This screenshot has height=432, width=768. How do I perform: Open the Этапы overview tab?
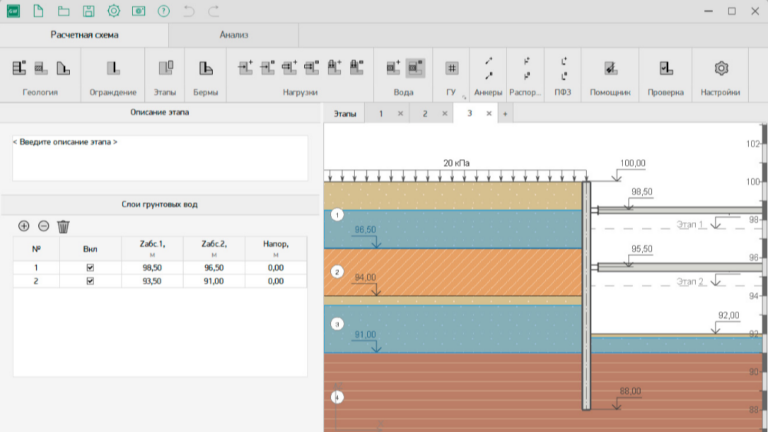(x=345, y=114)
